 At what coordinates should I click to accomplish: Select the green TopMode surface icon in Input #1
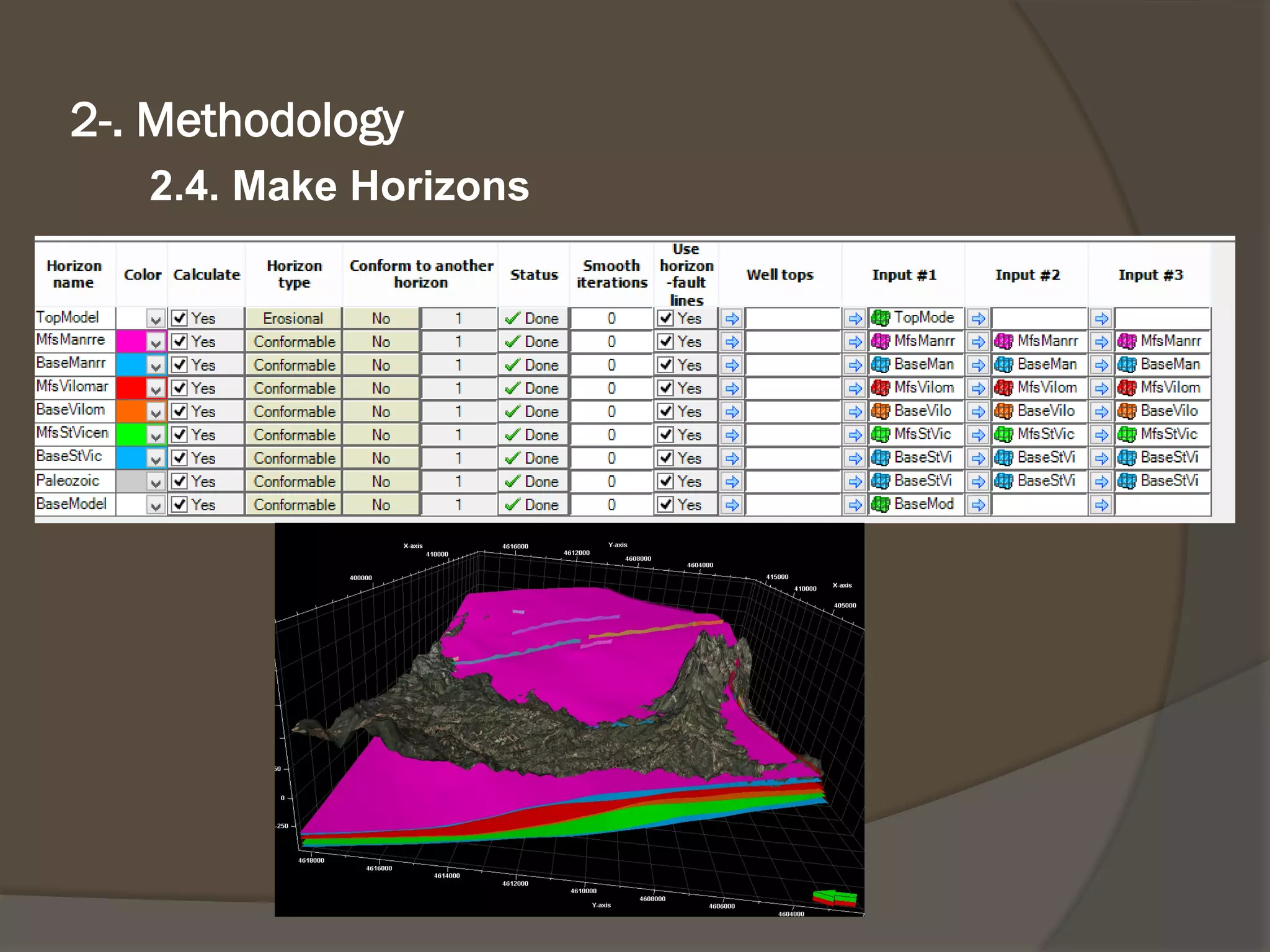click(880, 318)
